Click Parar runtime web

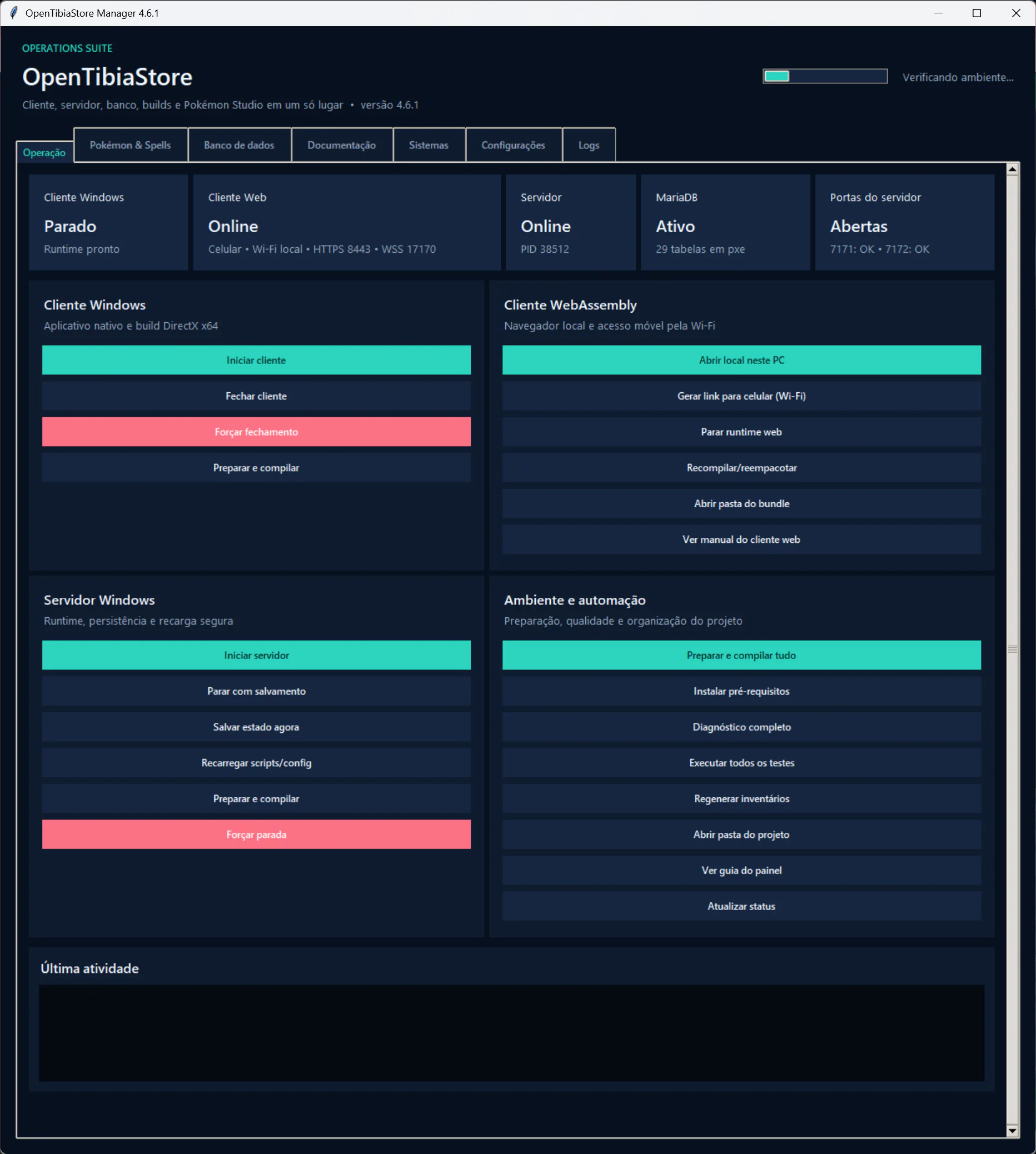pyautogui.click(x=742, y=432)
